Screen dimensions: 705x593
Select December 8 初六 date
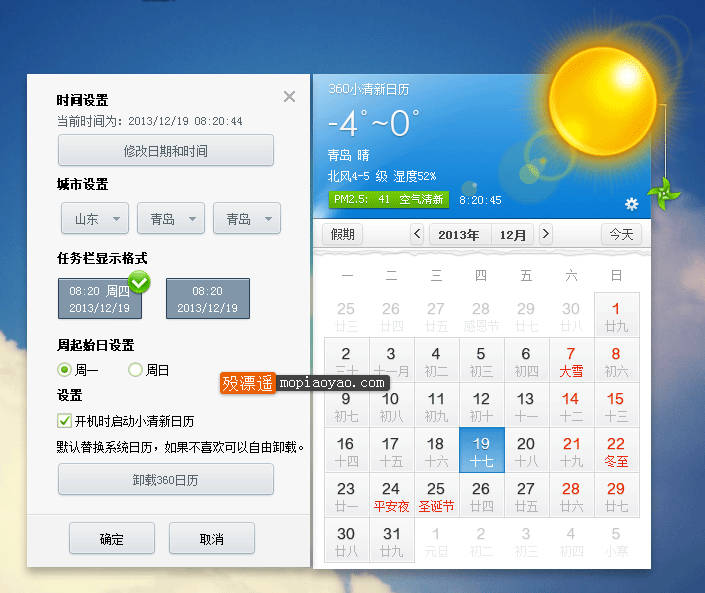616,360
